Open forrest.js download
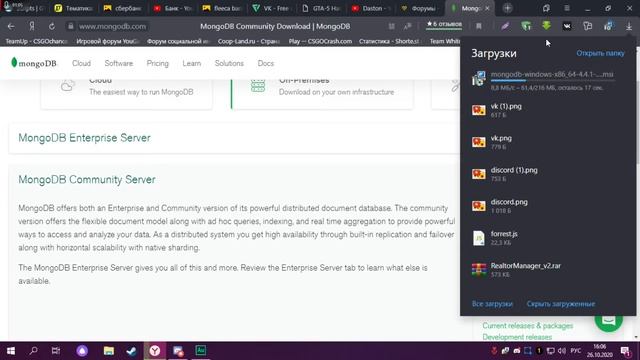Viewport: 640px width, 360px height. [x=548, y=238]
